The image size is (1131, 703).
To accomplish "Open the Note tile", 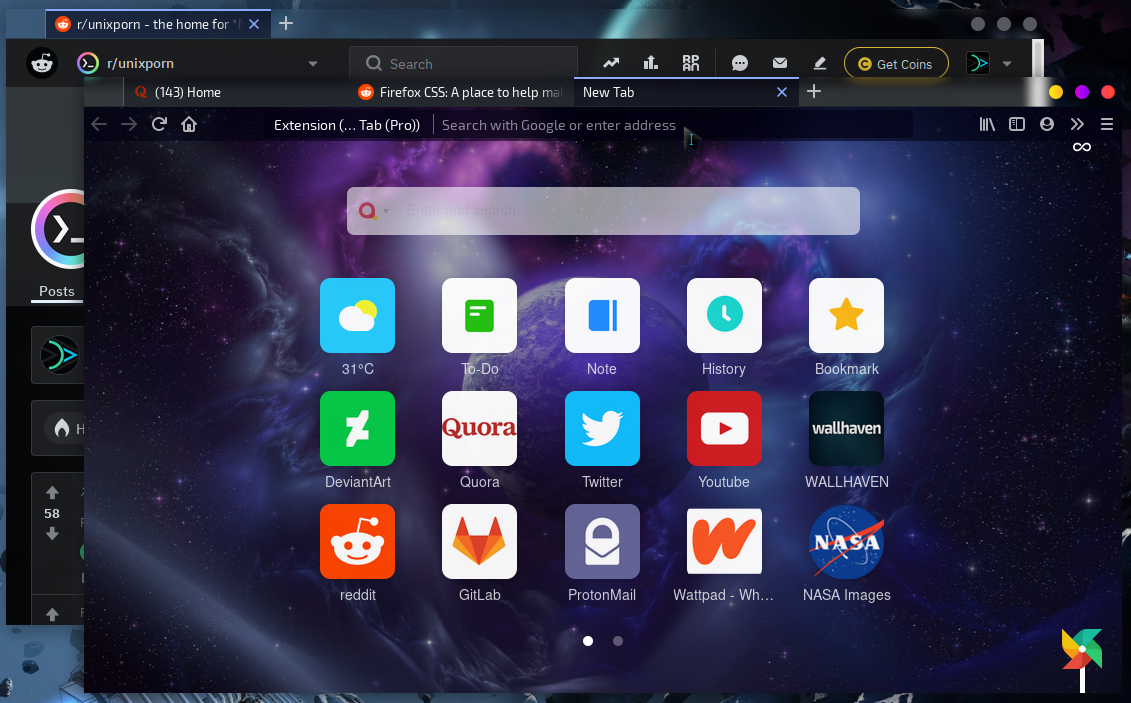I will tap(602, 315).
